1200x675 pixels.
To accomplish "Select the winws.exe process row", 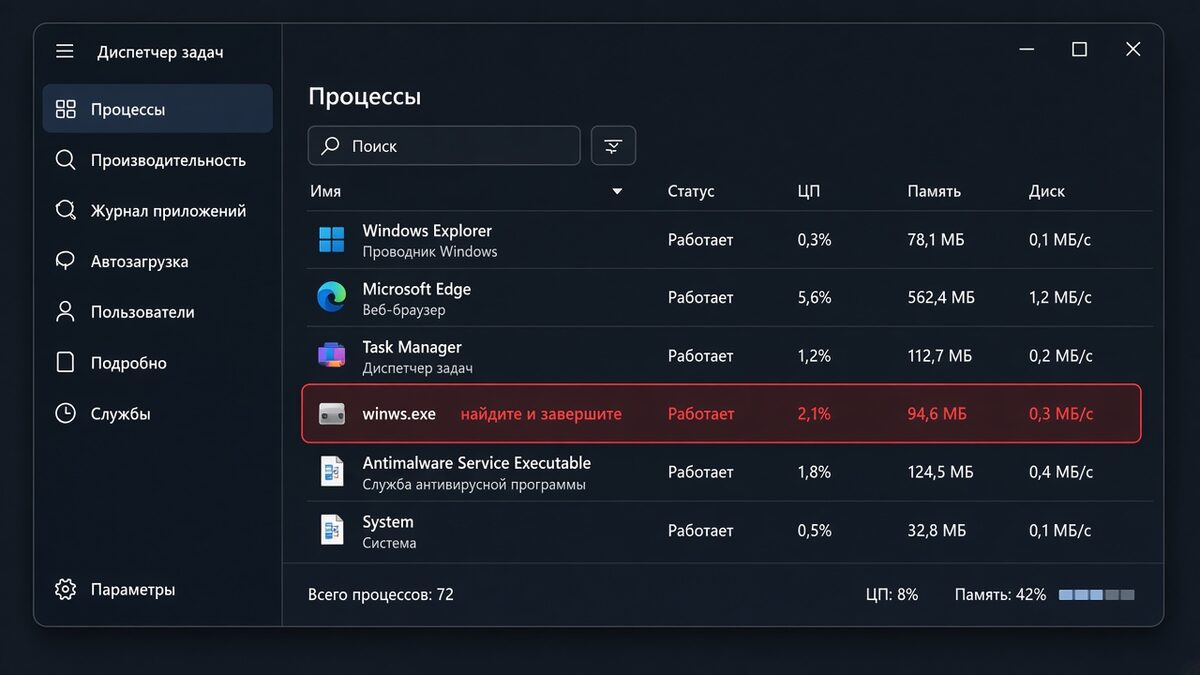I will pos(721,413).
